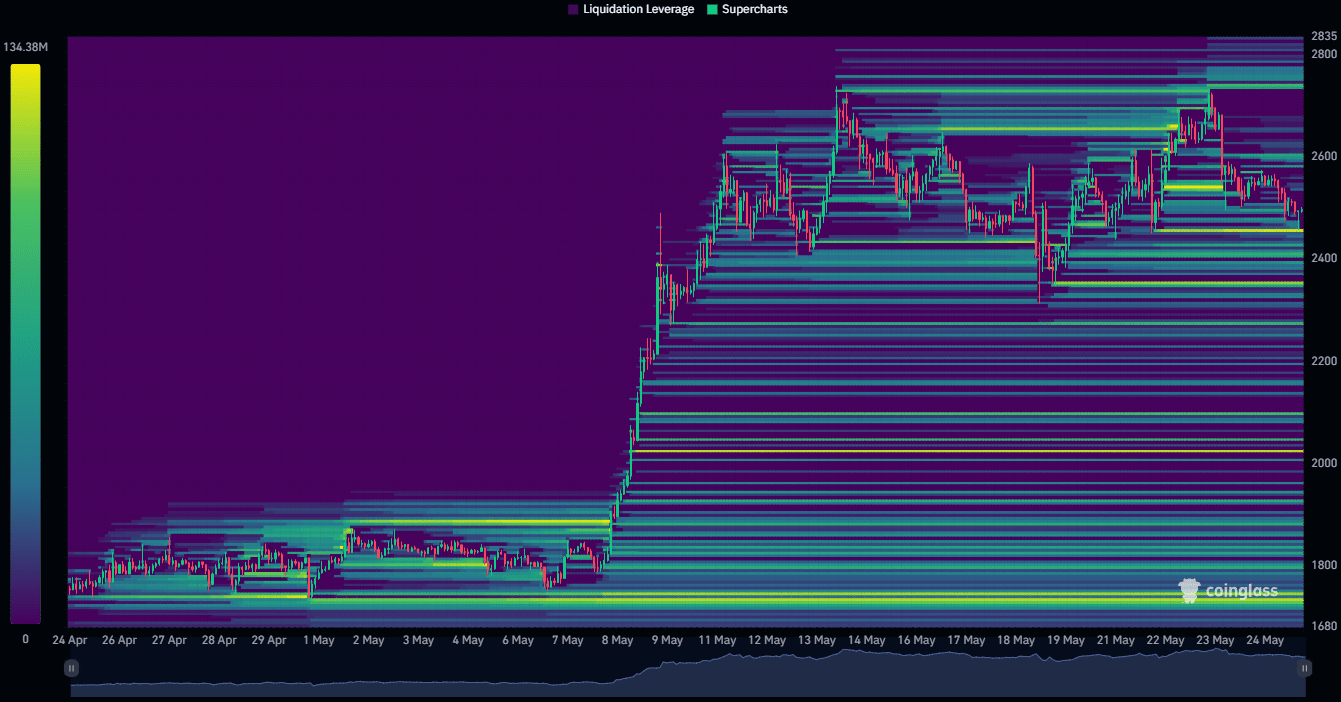Click the purple Liquidation Leverage legend swatch
Screen dimensions: 1341x702
(573, 9)
